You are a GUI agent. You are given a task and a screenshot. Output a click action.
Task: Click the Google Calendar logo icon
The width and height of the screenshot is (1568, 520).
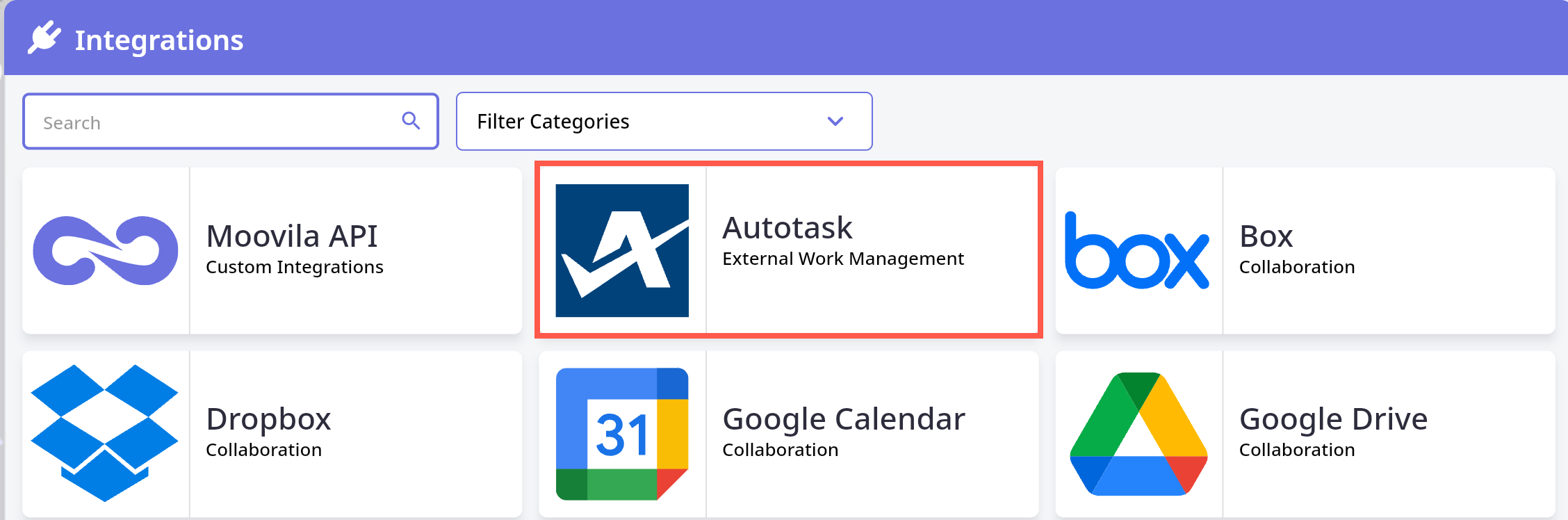tap(622, 434)
